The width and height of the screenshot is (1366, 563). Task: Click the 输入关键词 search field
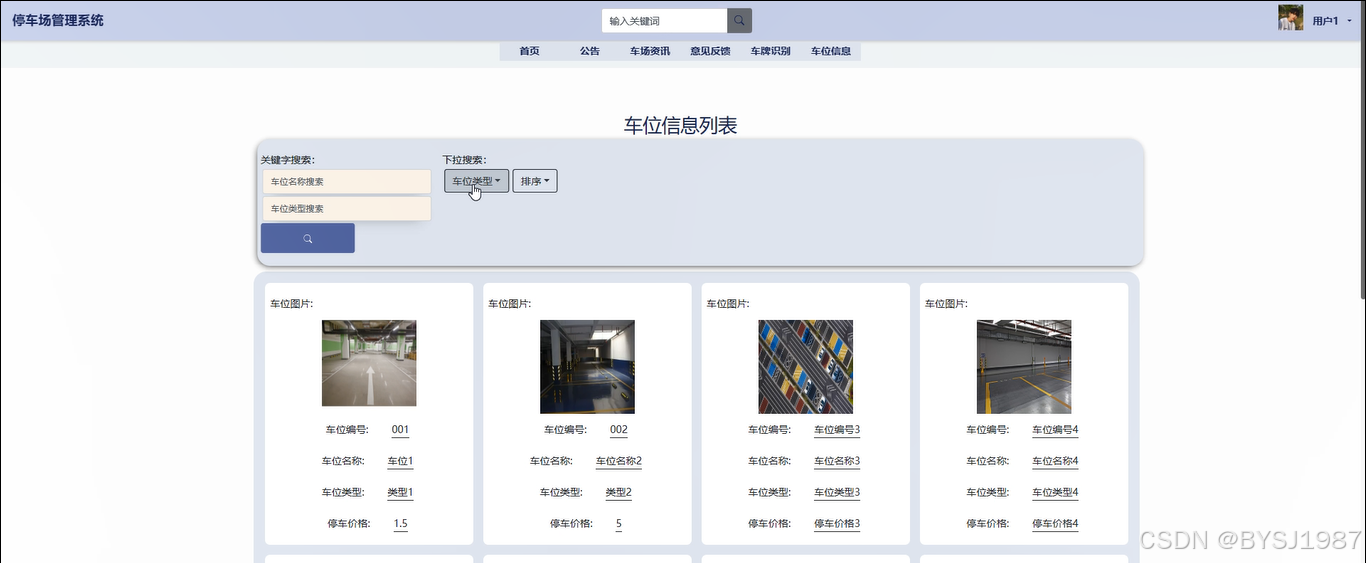pos(664,21)
